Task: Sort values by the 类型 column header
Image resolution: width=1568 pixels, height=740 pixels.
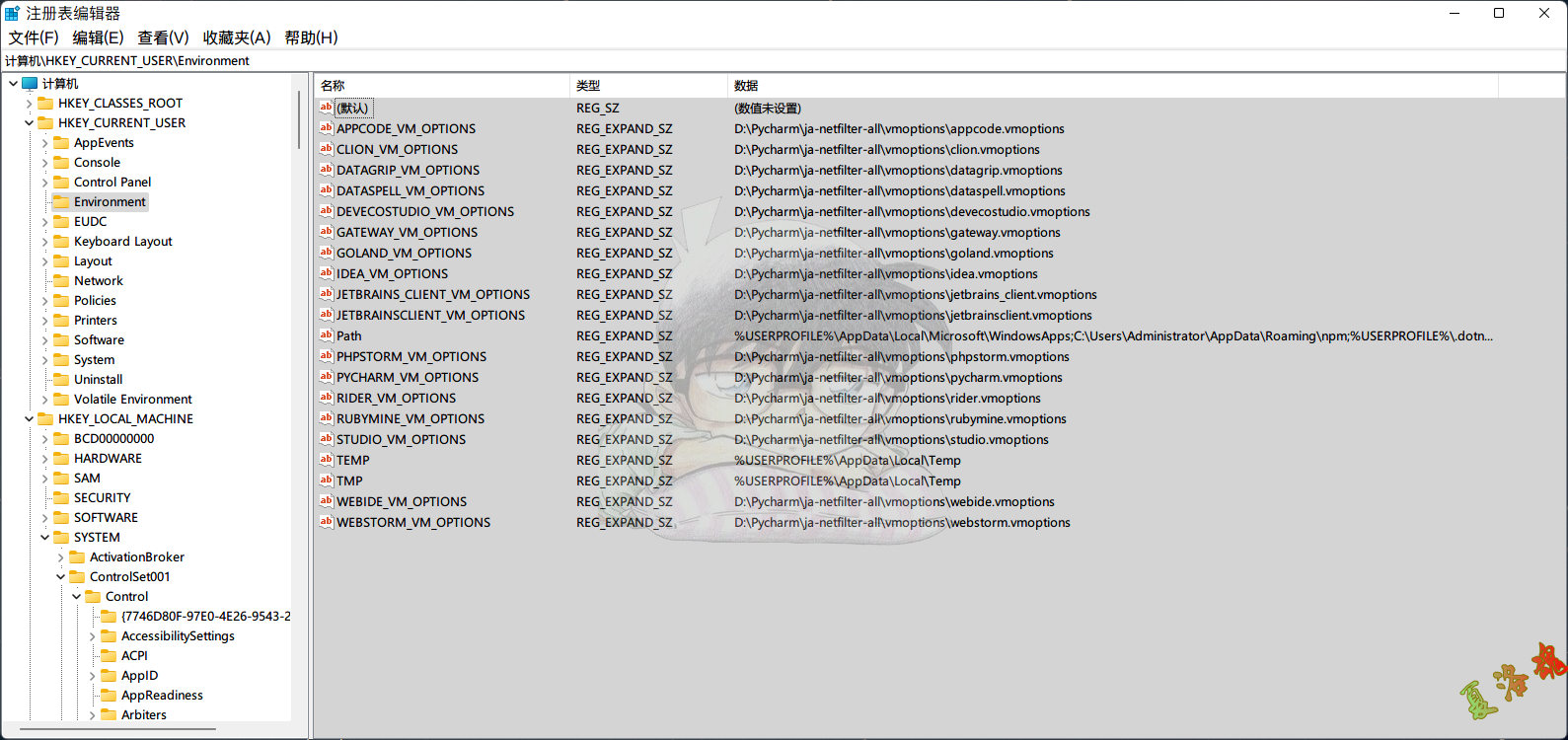Action: [x=648, y=86]
